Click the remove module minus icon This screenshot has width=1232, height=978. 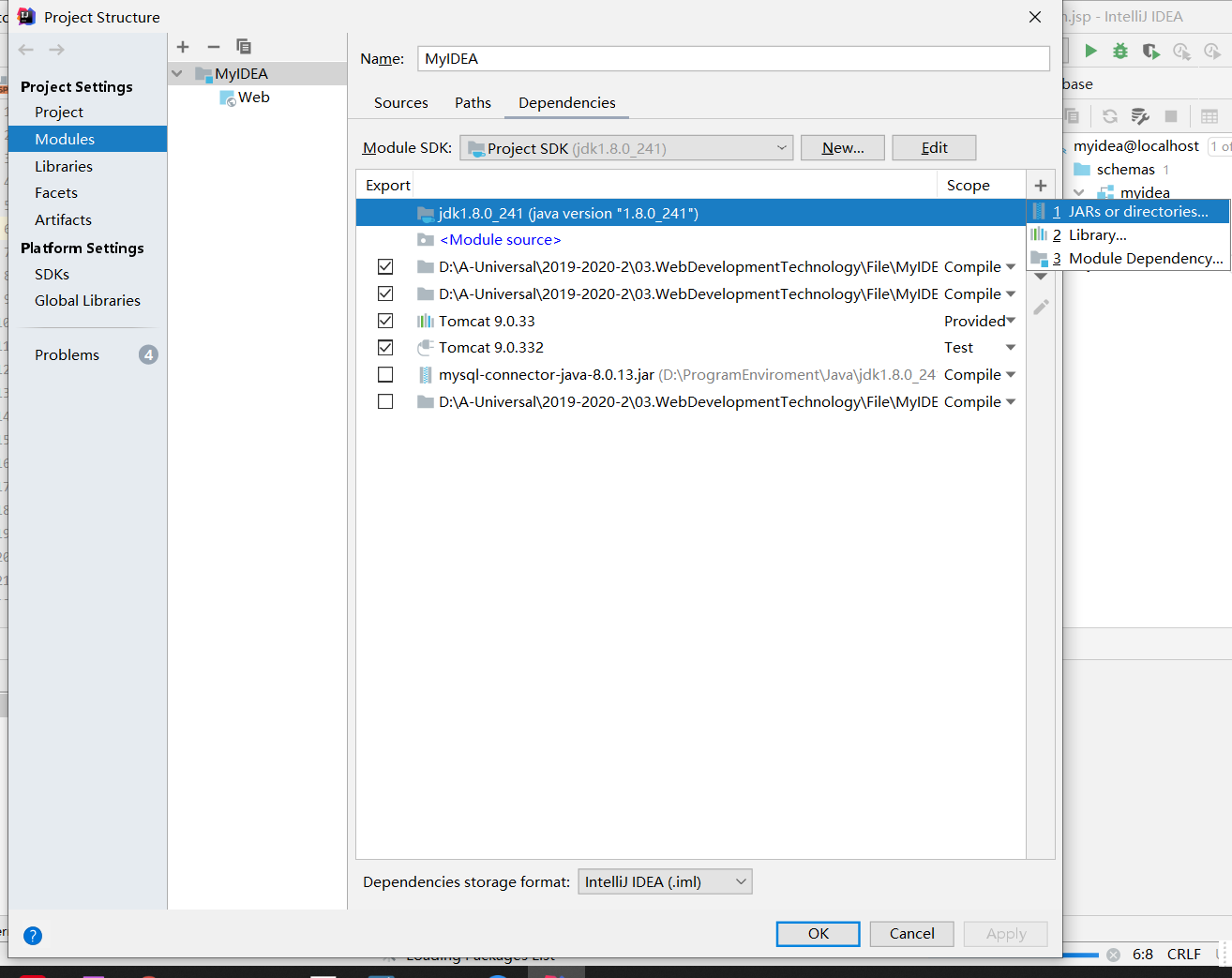click(214, 47)
